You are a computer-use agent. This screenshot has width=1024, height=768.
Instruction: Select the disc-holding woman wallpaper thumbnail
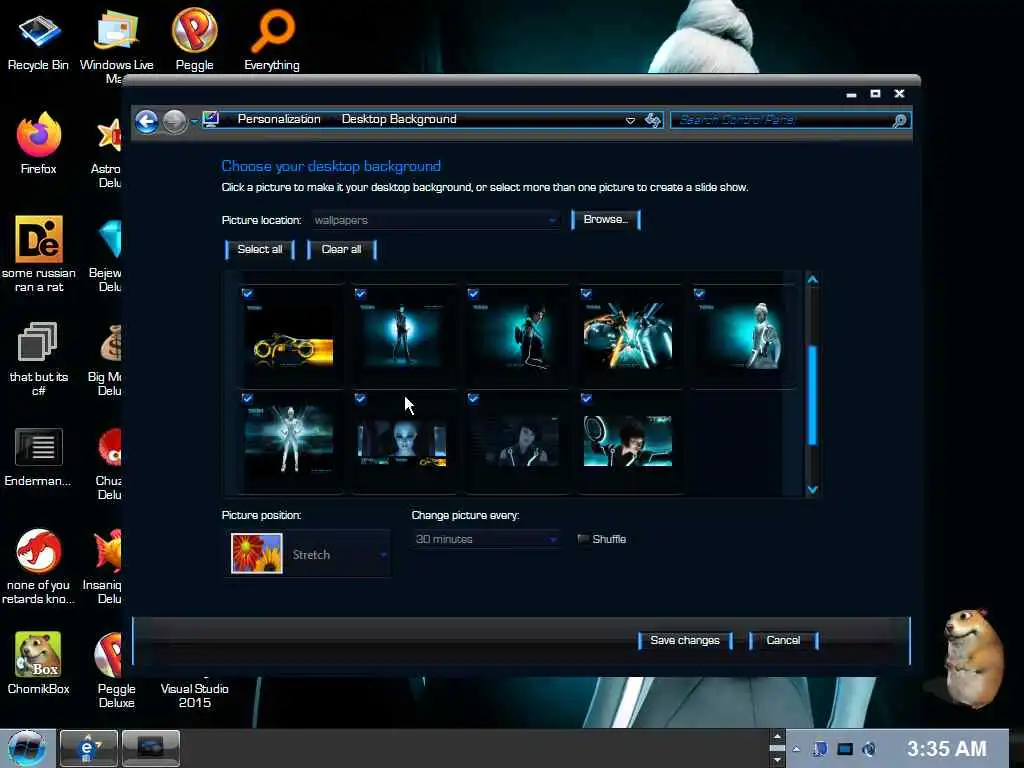point(628,442)
